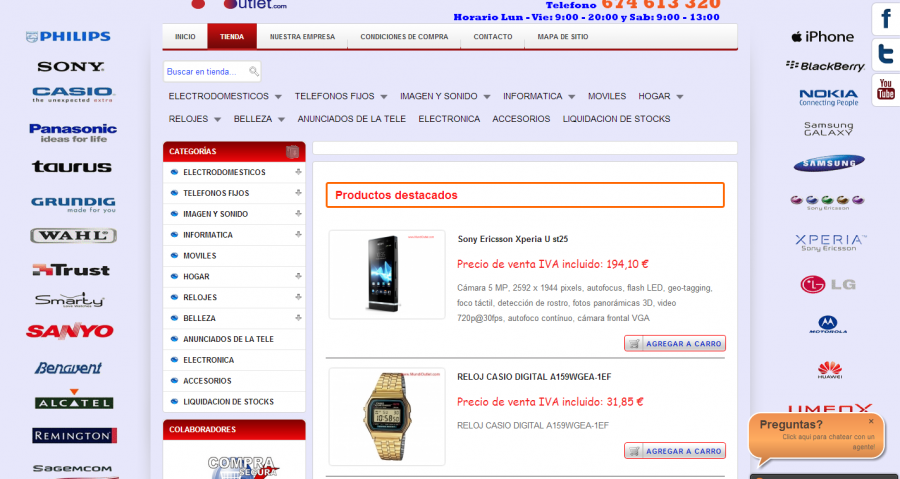Screen dimensions: 900x479
Task: Click the Philips brand logo
Action: [68, 37]
